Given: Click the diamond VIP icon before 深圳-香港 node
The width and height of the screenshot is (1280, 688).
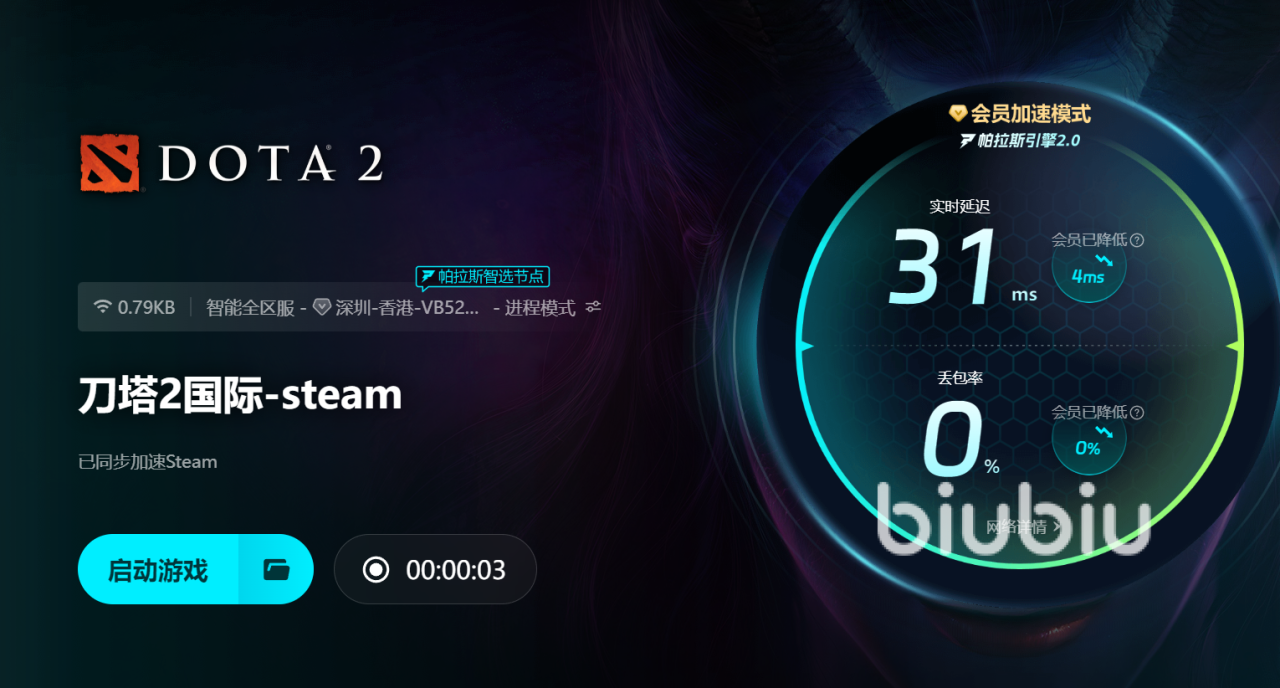Looking at the screenshot, I should pos(322,307).
